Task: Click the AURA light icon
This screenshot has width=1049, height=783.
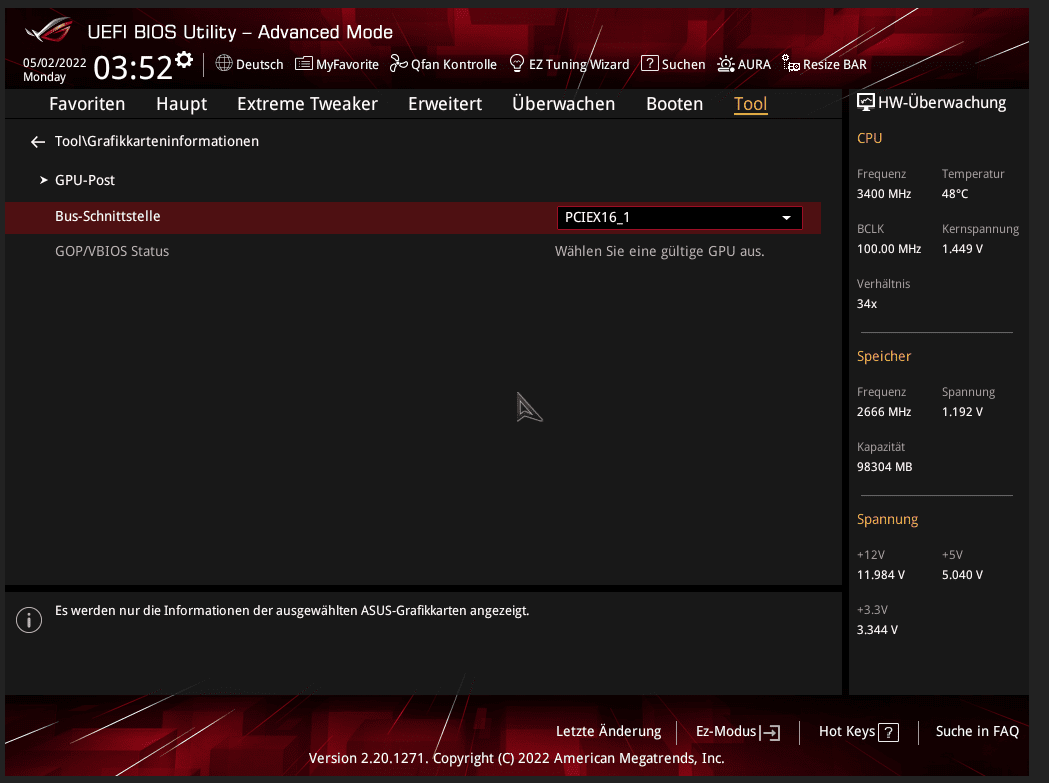Action: [726, 64]
